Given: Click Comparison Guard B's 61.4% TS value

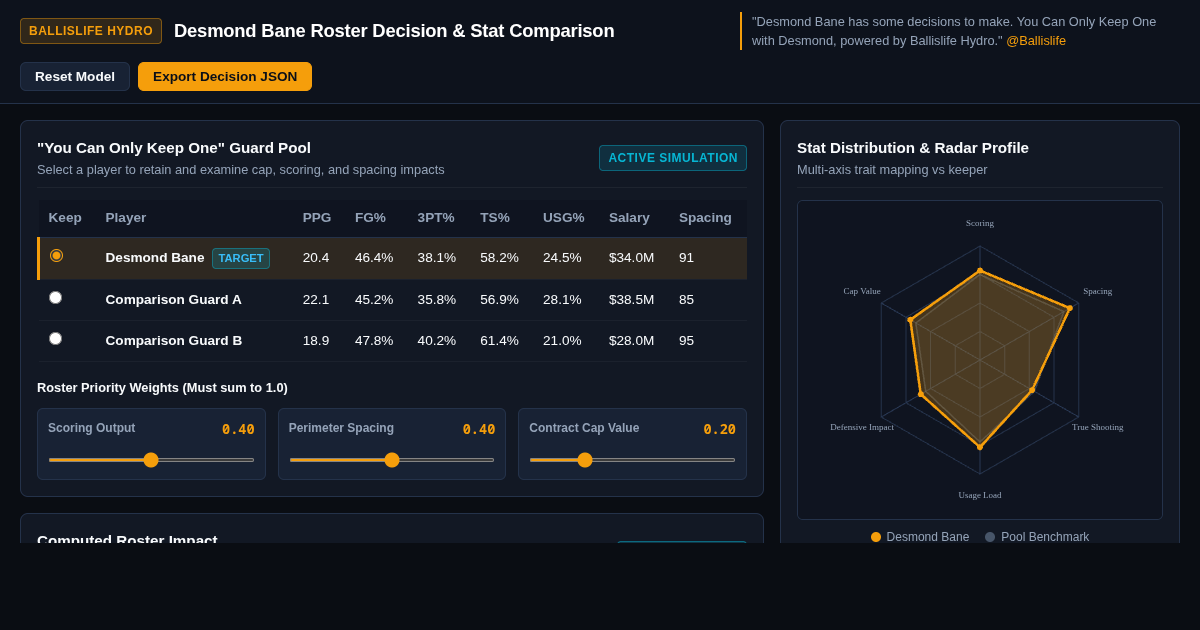Looking at the screenshot, I should pyautogui.click(x=499, y=341).
